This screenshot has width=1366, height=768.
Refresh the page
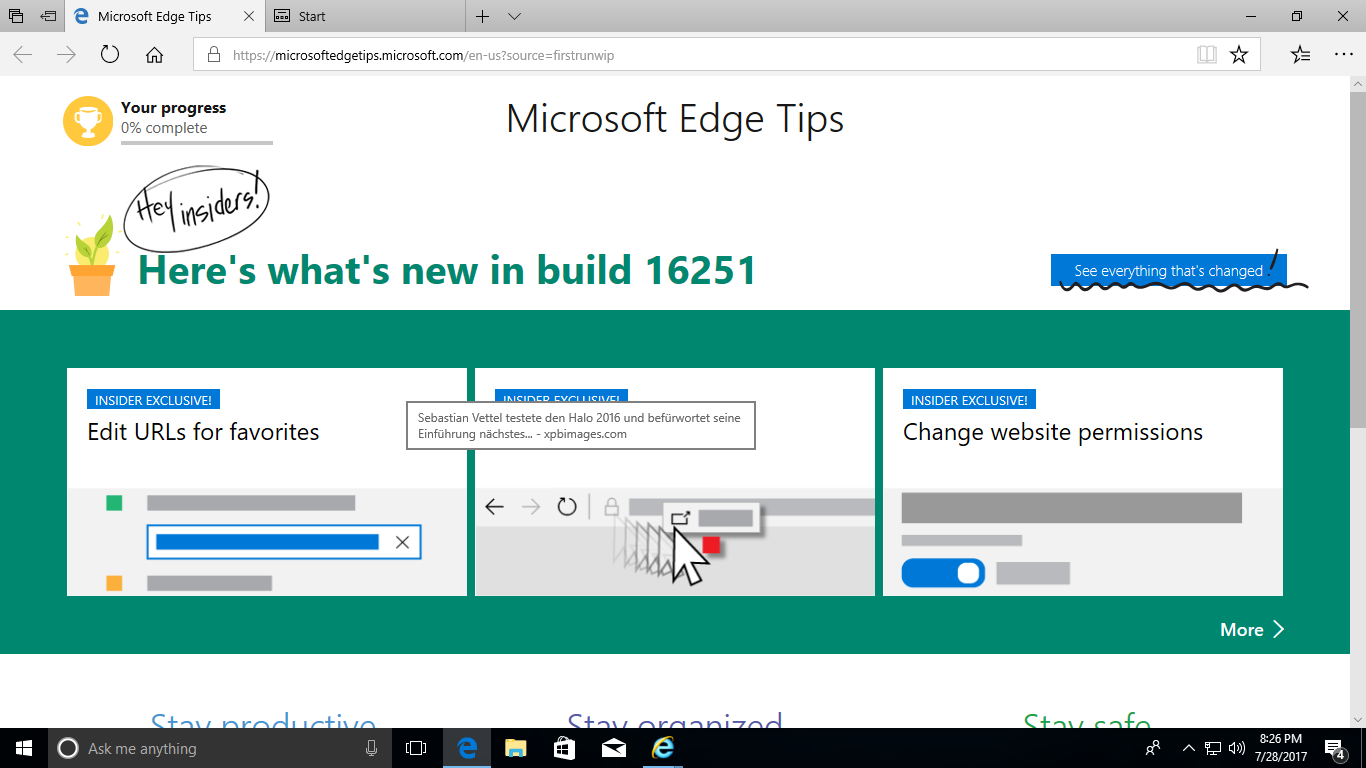point(110,55)
